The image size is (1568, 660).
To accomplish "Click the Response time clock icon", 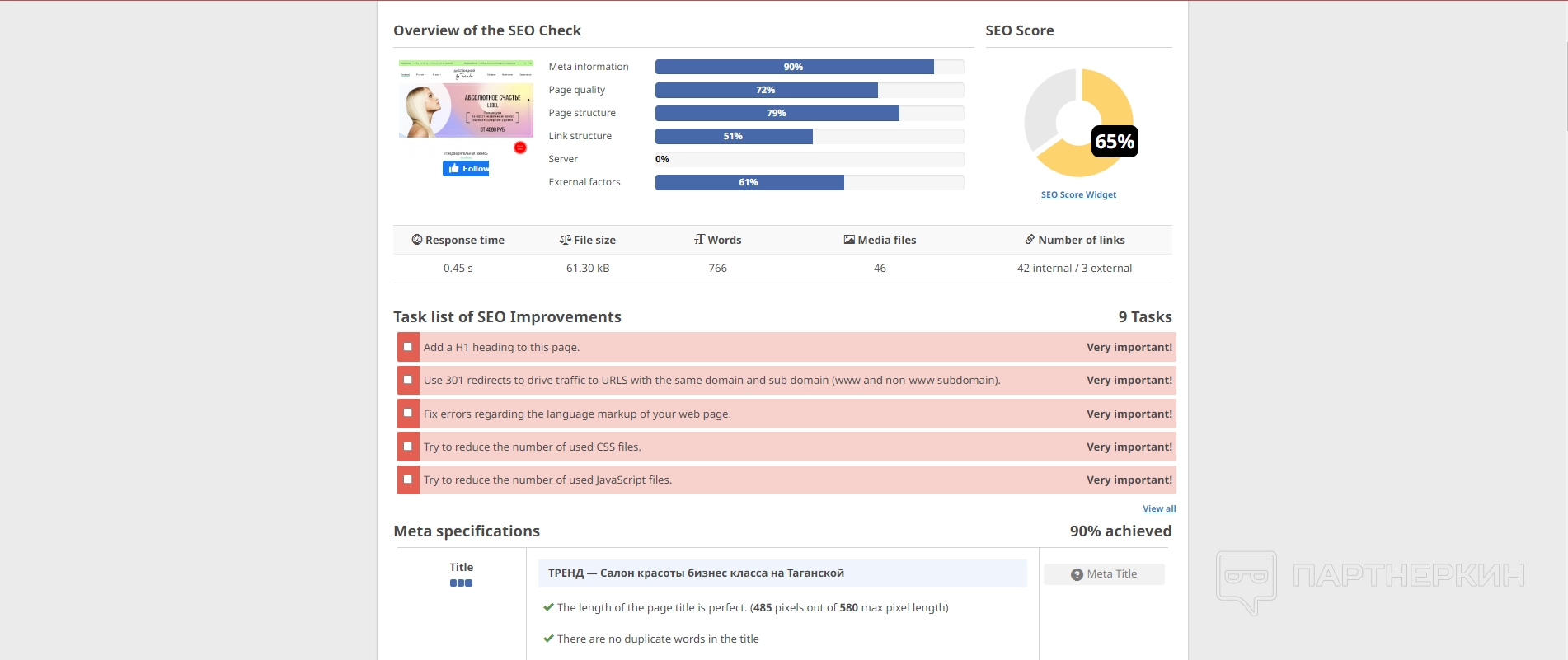I will (x=416, y=240).
